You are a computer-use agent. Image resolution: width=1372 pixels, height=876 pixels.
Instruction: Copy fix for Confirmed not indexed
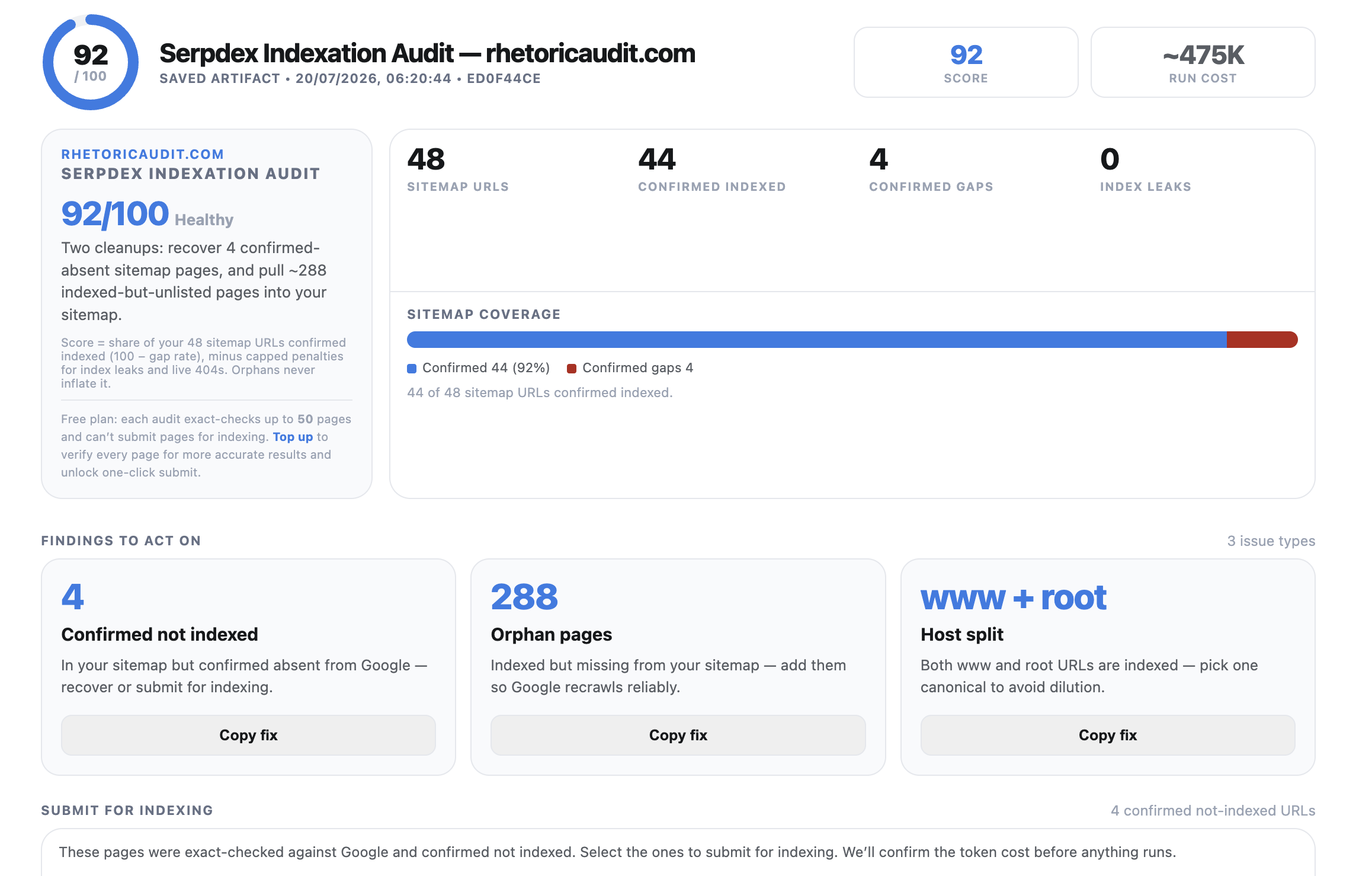pos(248,735)
